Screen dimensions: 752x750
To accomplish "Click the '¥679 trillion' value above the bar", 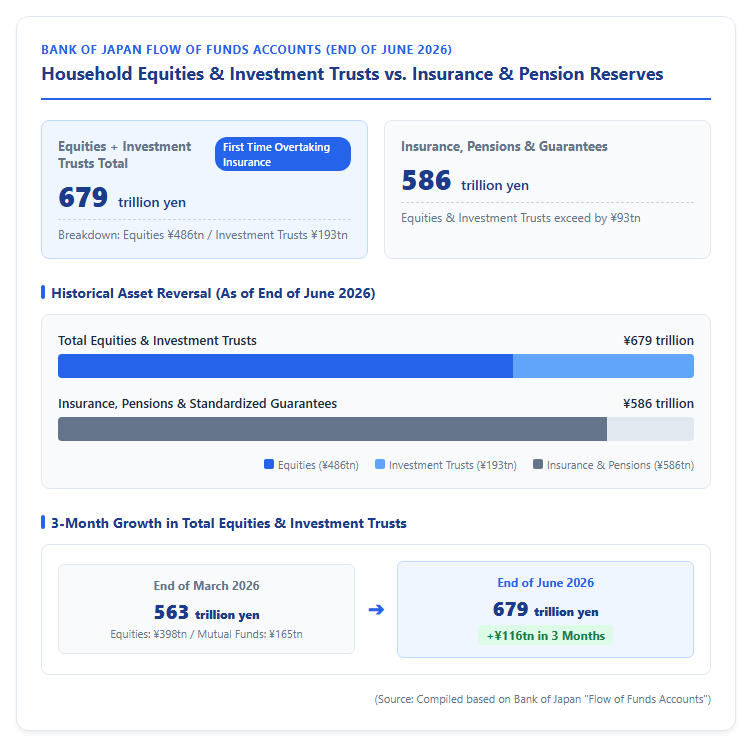I will (x=658, y=340).
